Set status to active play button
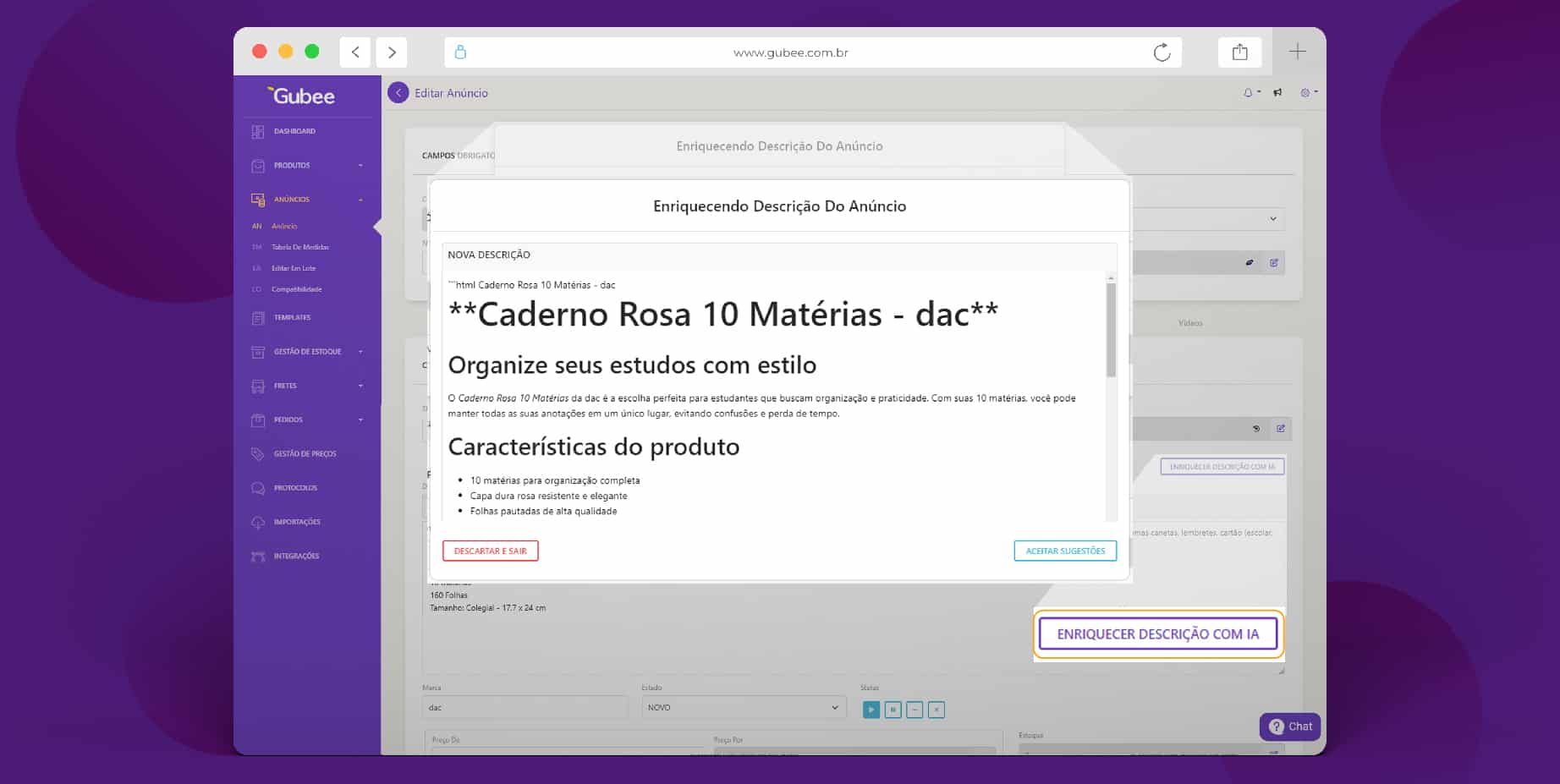 tap(871, 710)
